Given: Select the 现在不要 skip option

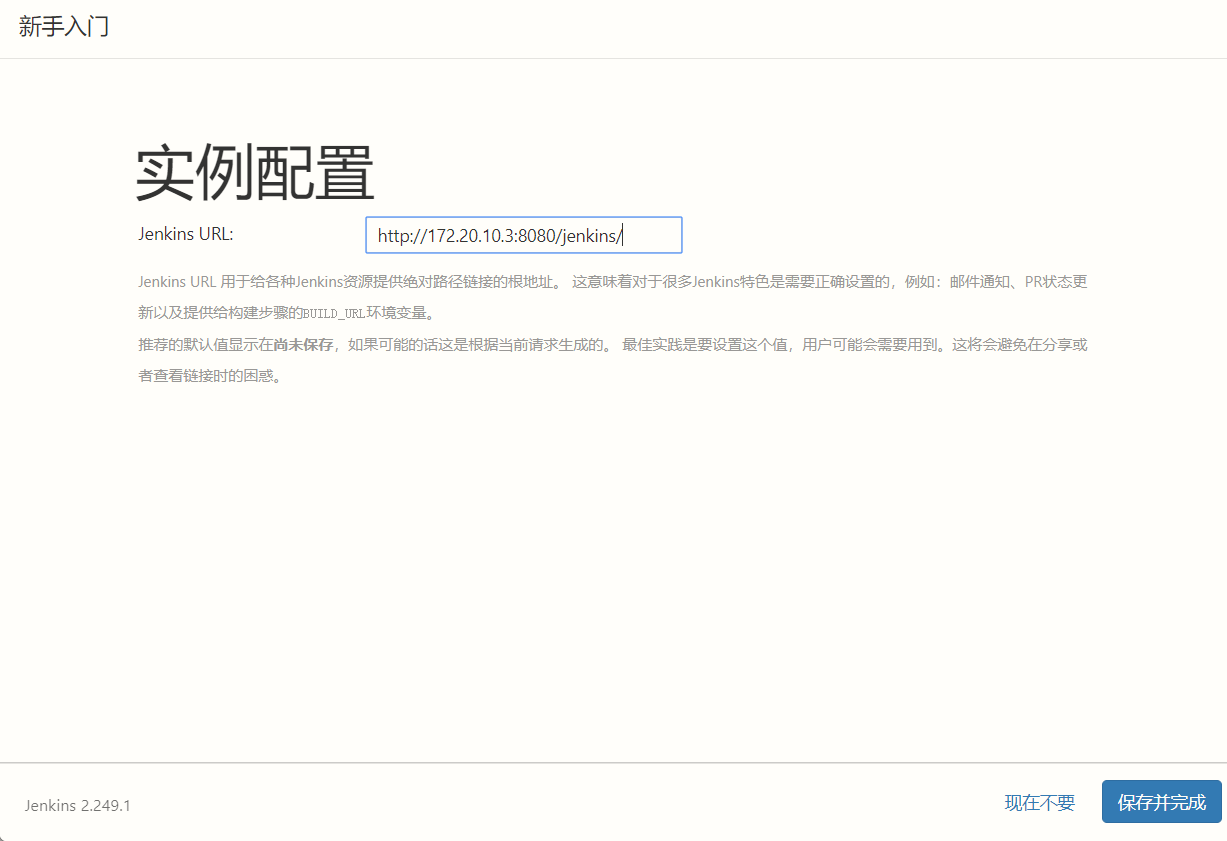Looking at the screenshot, I should (x=1038, y=802).
